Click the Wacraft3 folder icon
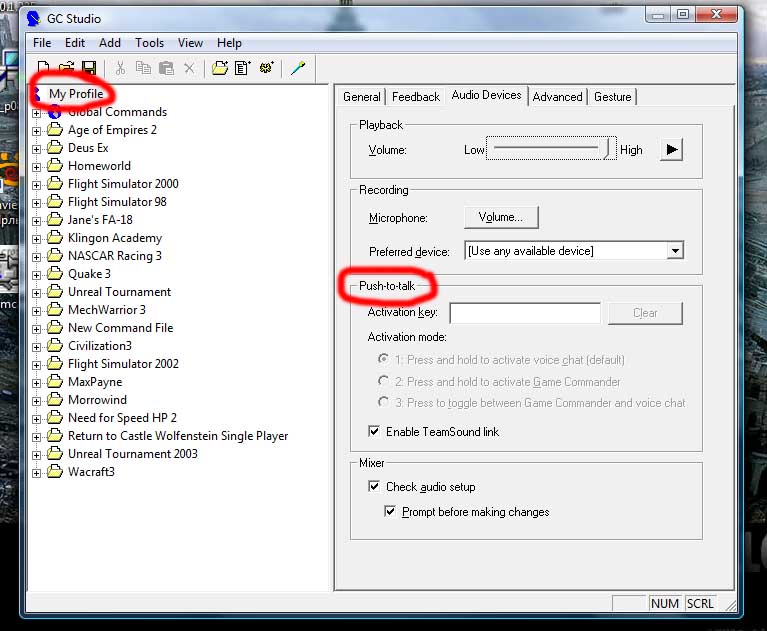This screenshot has width=767, height=631. 55,472
